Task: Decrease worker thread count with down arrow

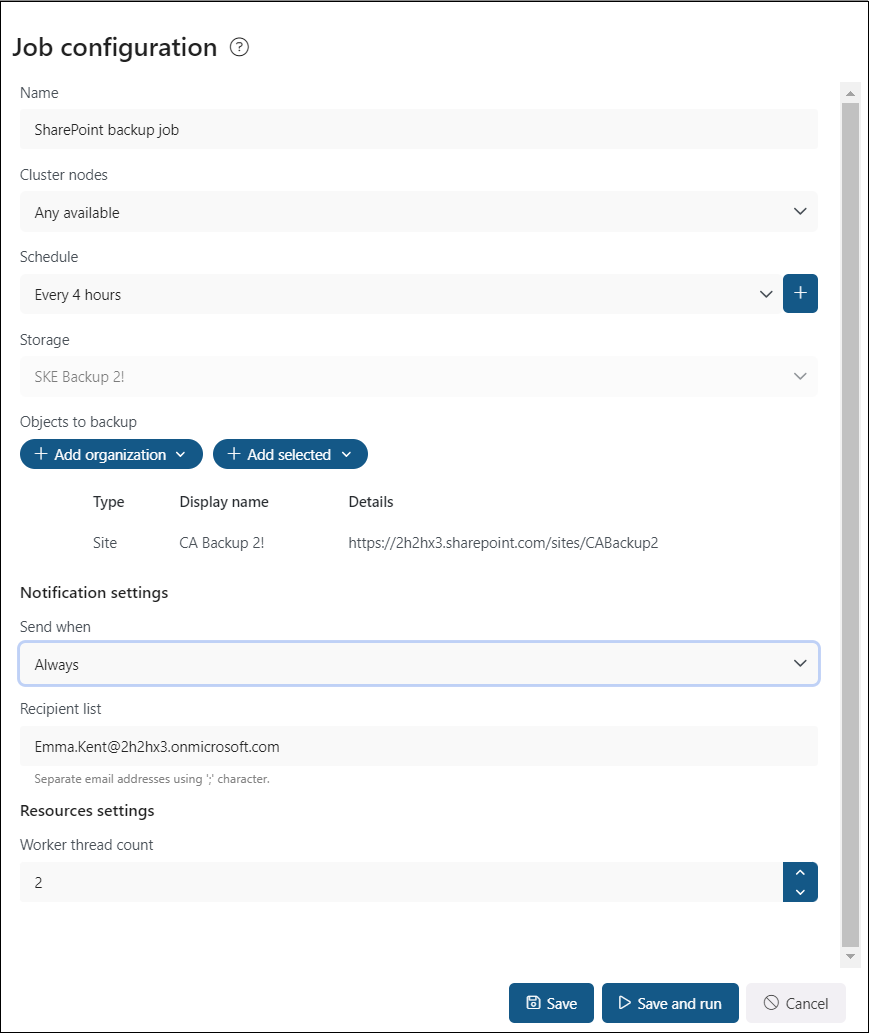Action: [x=800, y=892]
